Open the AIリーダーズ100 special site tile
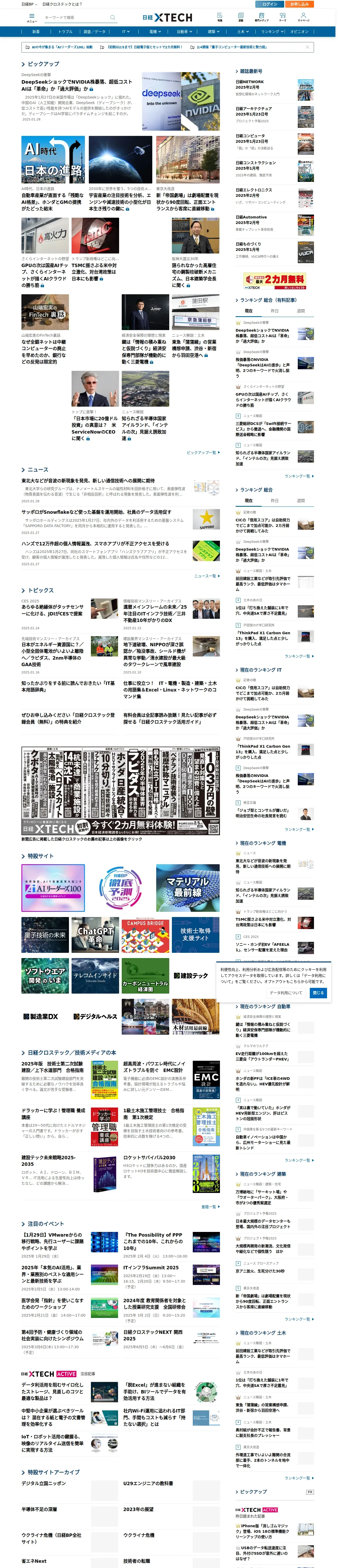 click(x=53, y=888)
